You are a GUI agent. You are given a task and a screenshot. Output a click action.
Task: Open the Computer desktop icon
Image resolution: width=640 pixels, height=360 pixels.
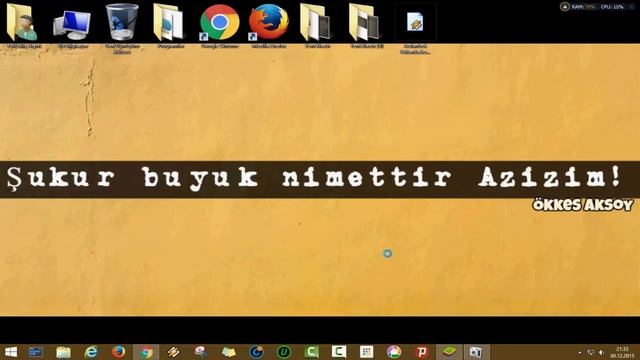click(x=72, y=25)
